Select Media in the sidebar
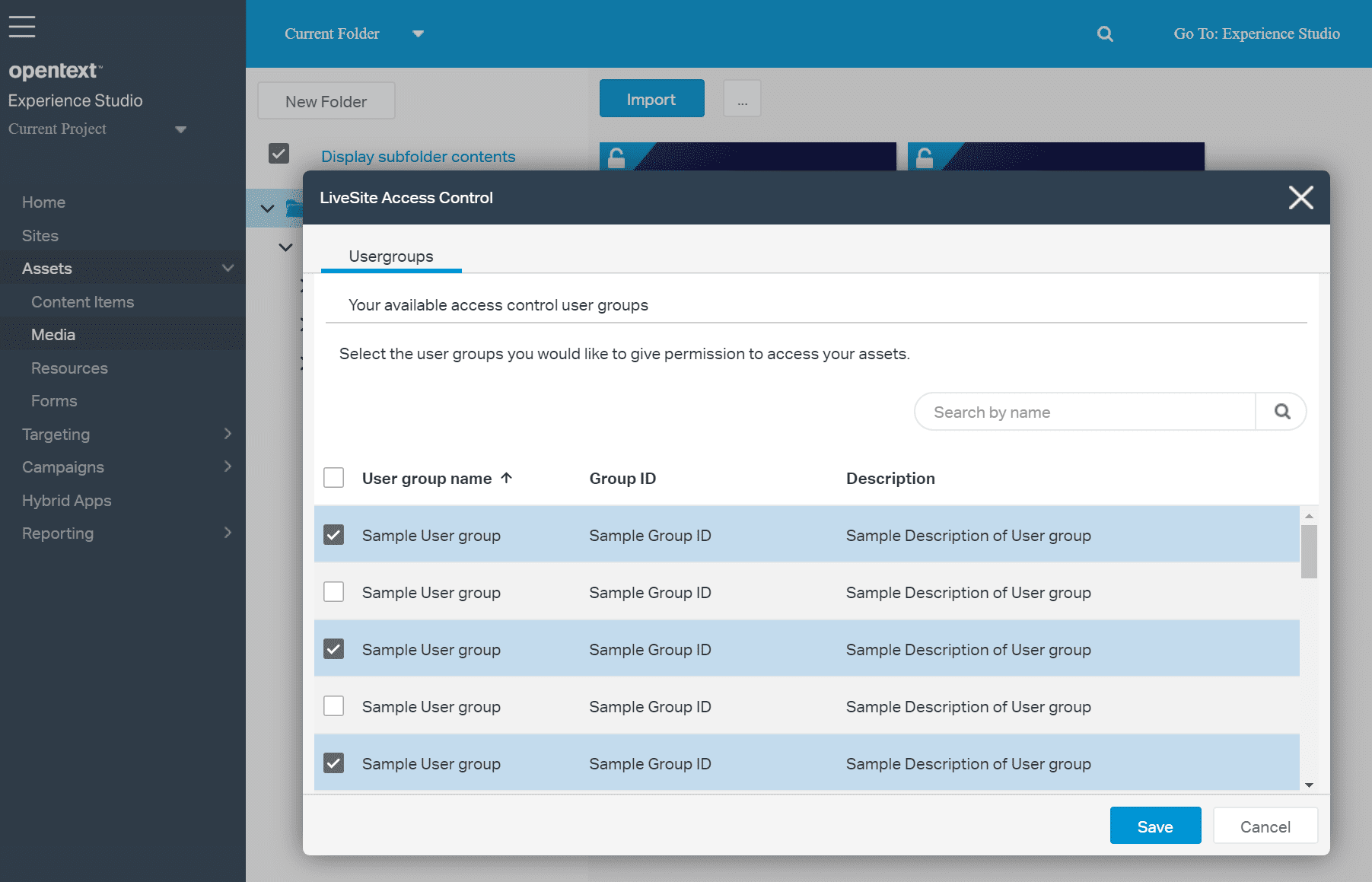 click(x=53, y=334)
